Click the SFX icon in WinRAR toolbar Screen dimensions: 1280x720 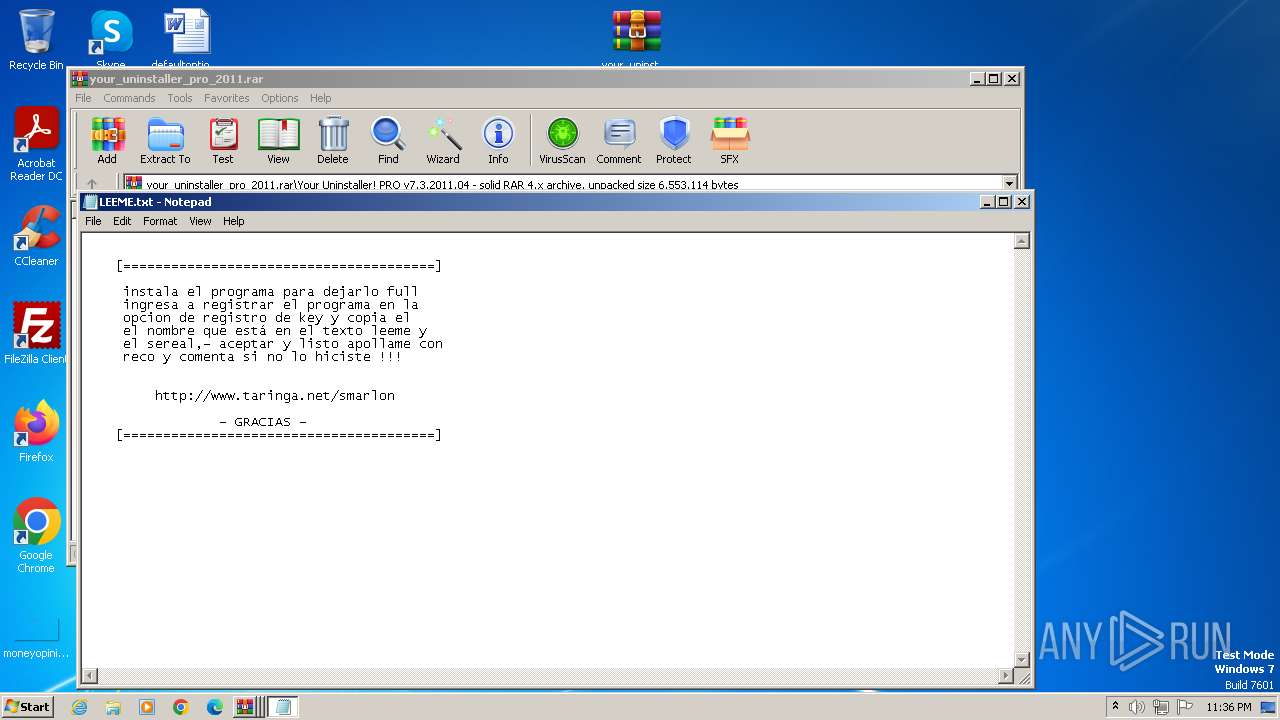[x=730, y=141]
